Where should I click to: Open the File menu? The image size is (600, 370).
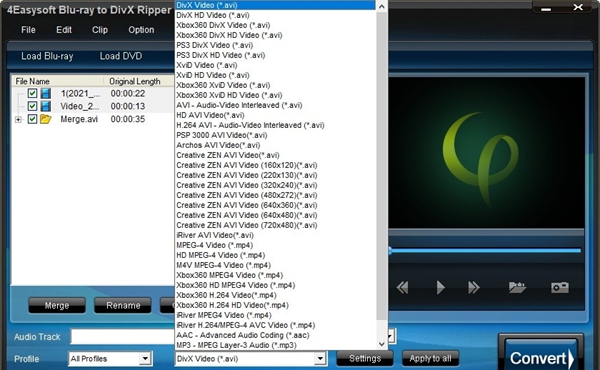28,30
